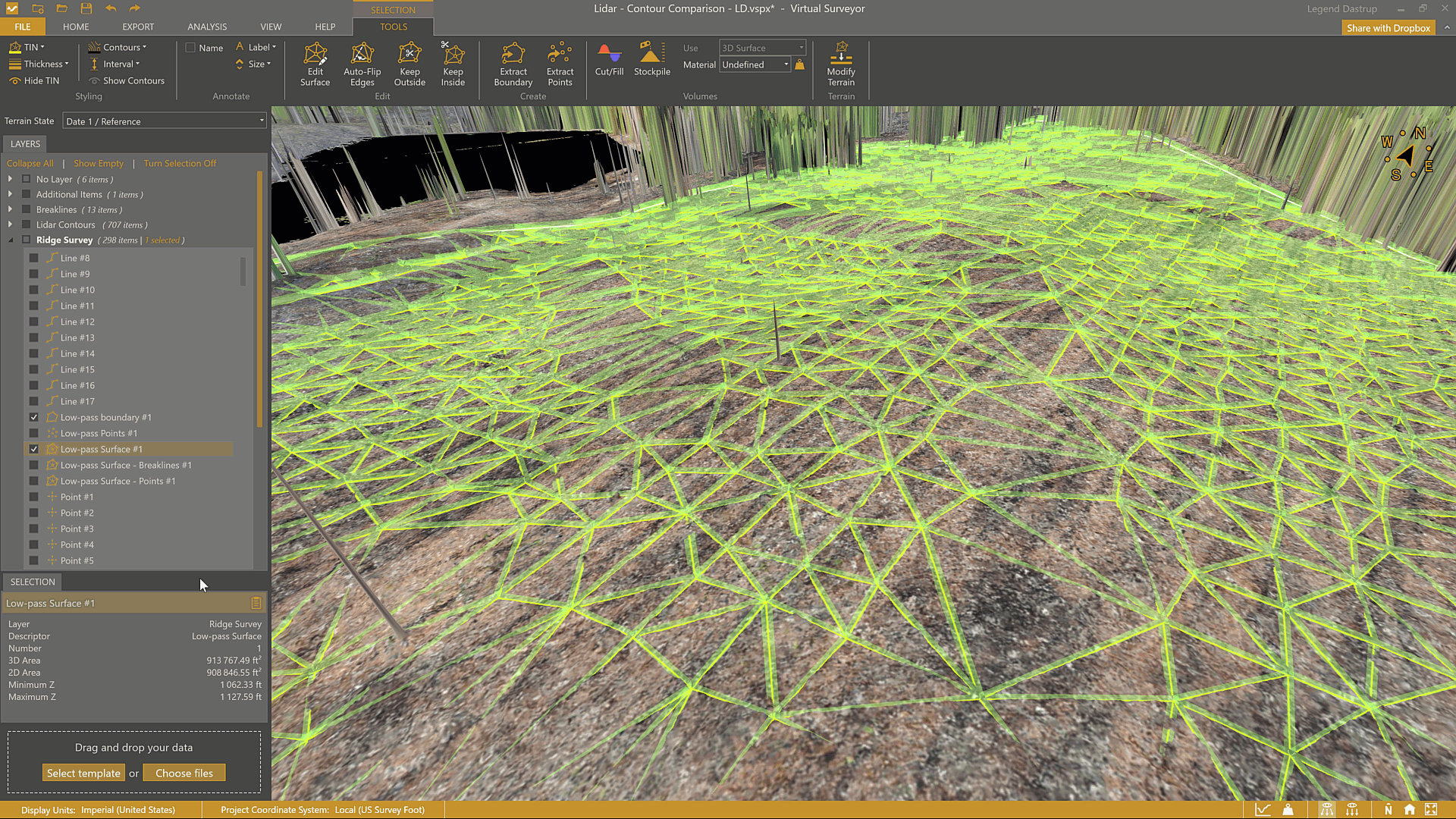Image resolution: width=1456 pixels, height=819 pixels.
Task: Click the Collapse All link
Action: click(30, 163)
